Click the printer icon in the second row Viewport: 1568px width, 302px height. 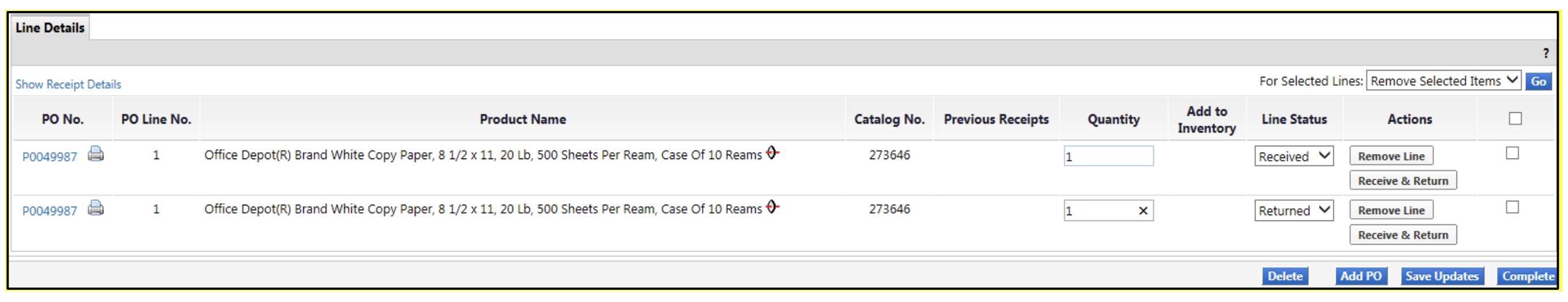(95, 209)
